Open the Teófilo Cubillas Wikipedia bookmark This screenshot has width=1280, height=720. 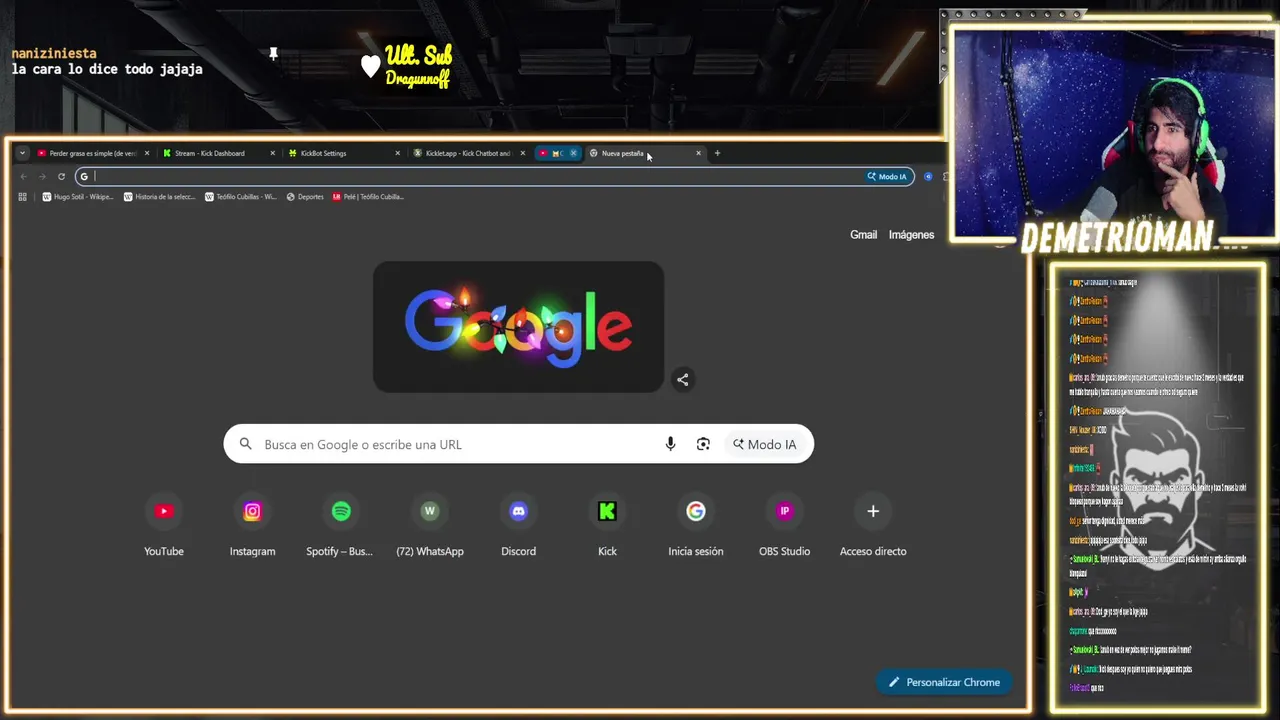pyautogui.click(x=240, y=197)
